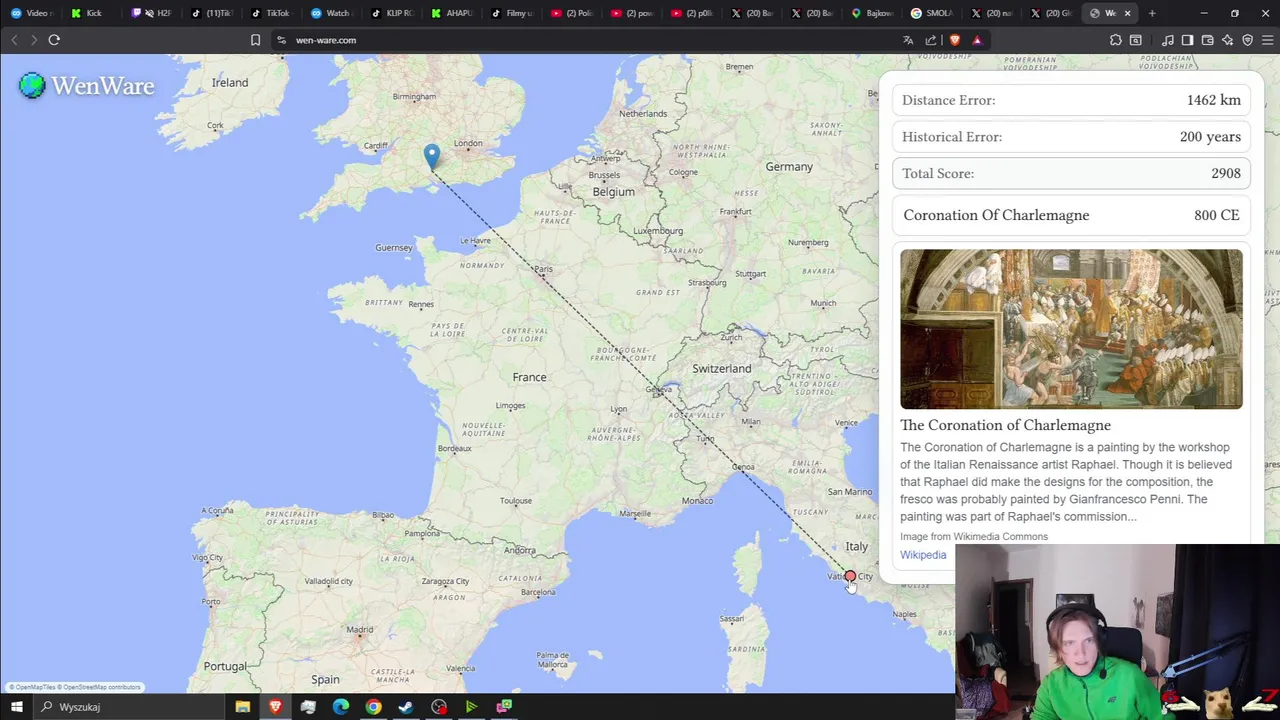
Task: Open the Brave Wallet icon
Action: [1207, 40]
